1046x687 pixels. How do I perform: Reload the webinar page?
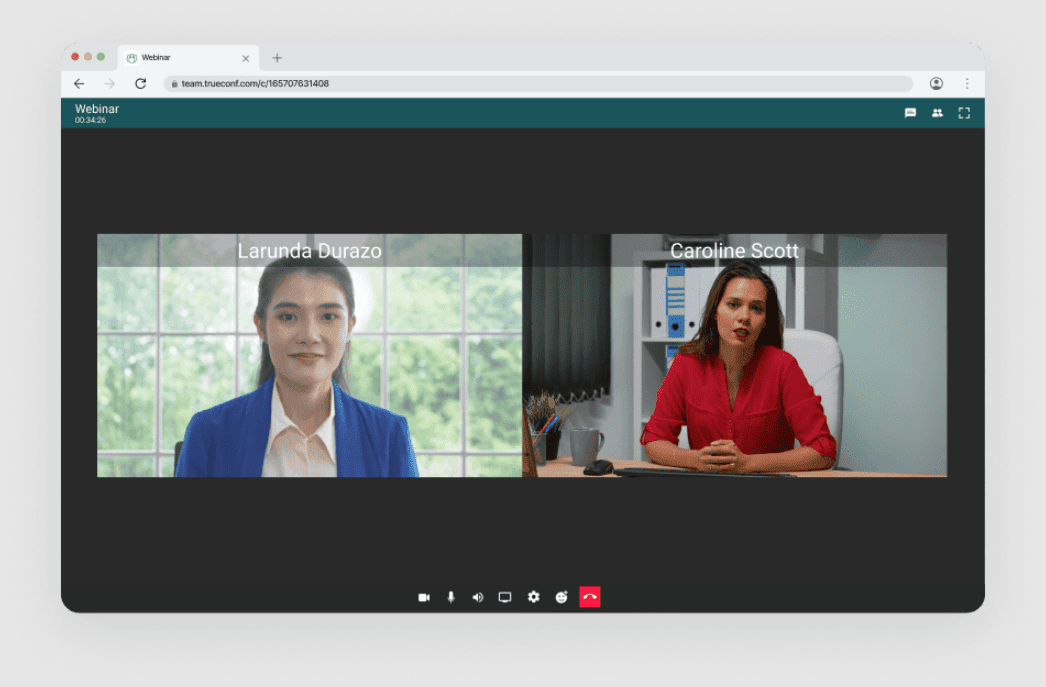[140, 83]
